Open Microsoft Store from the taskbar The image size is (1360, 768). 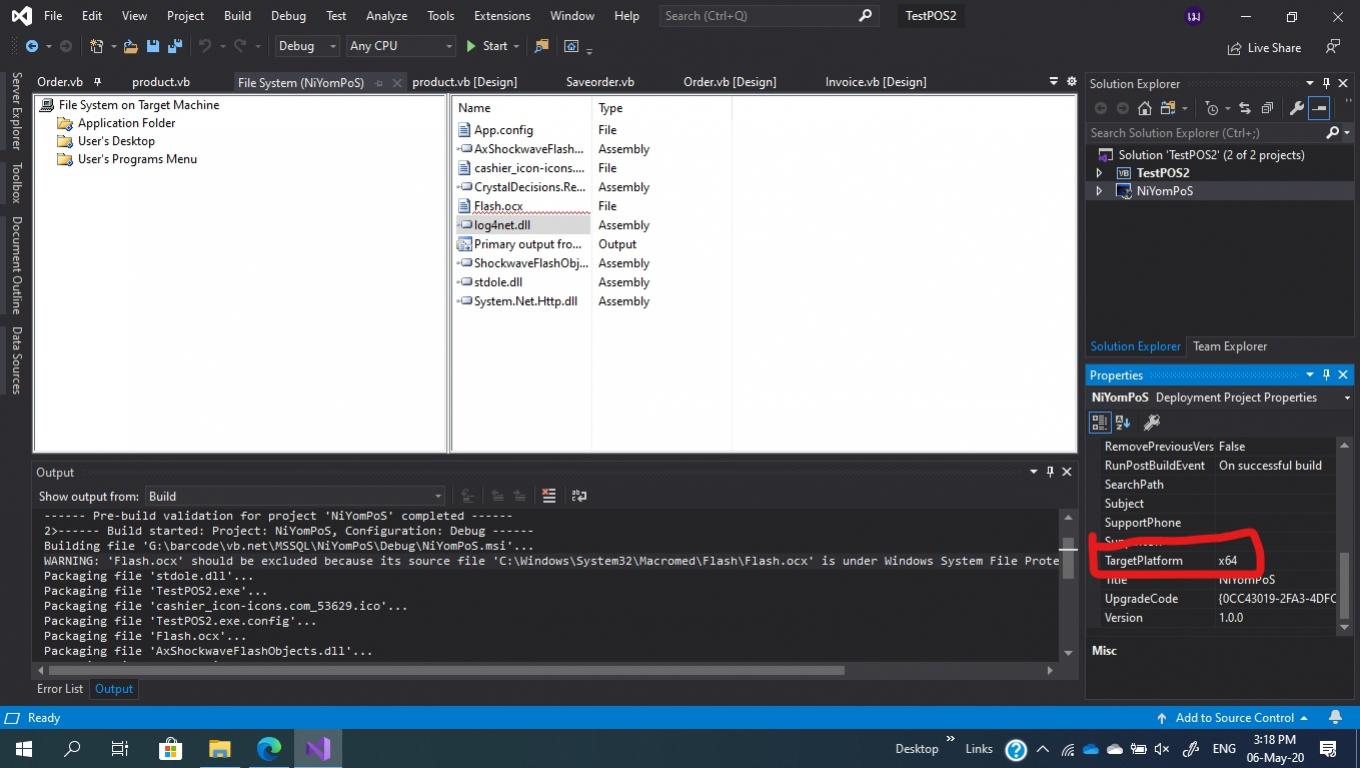(171, 748)
